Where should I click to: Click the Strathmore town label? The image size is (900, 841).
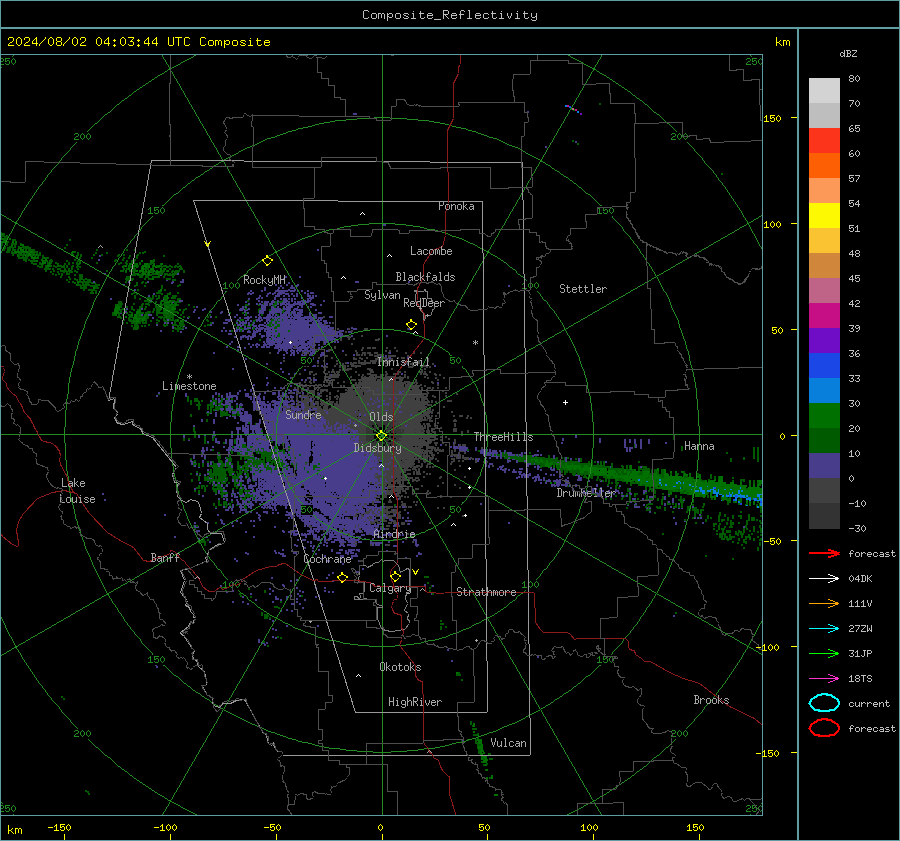click(486, 592)
